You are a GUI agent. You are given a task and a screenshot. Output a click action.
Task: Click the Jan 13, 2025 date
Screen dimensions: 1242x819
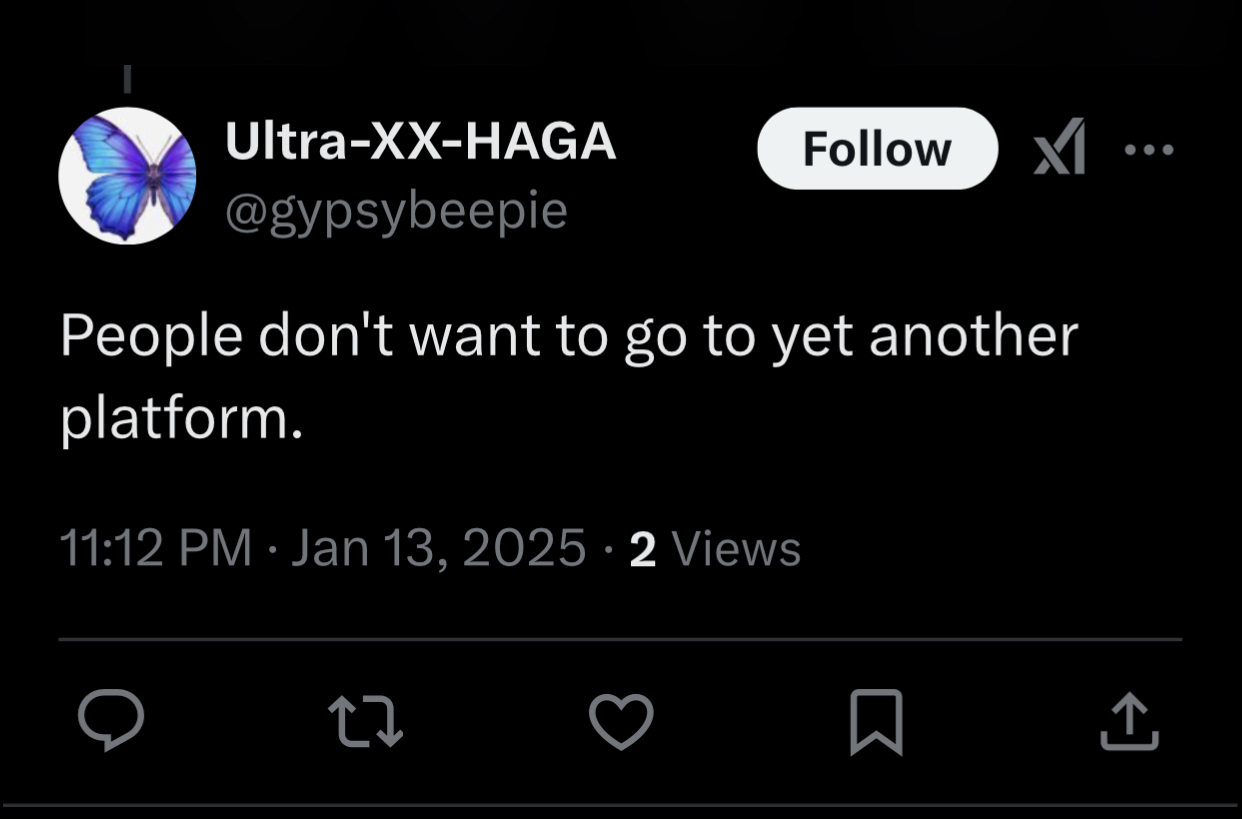click(438, 549)
